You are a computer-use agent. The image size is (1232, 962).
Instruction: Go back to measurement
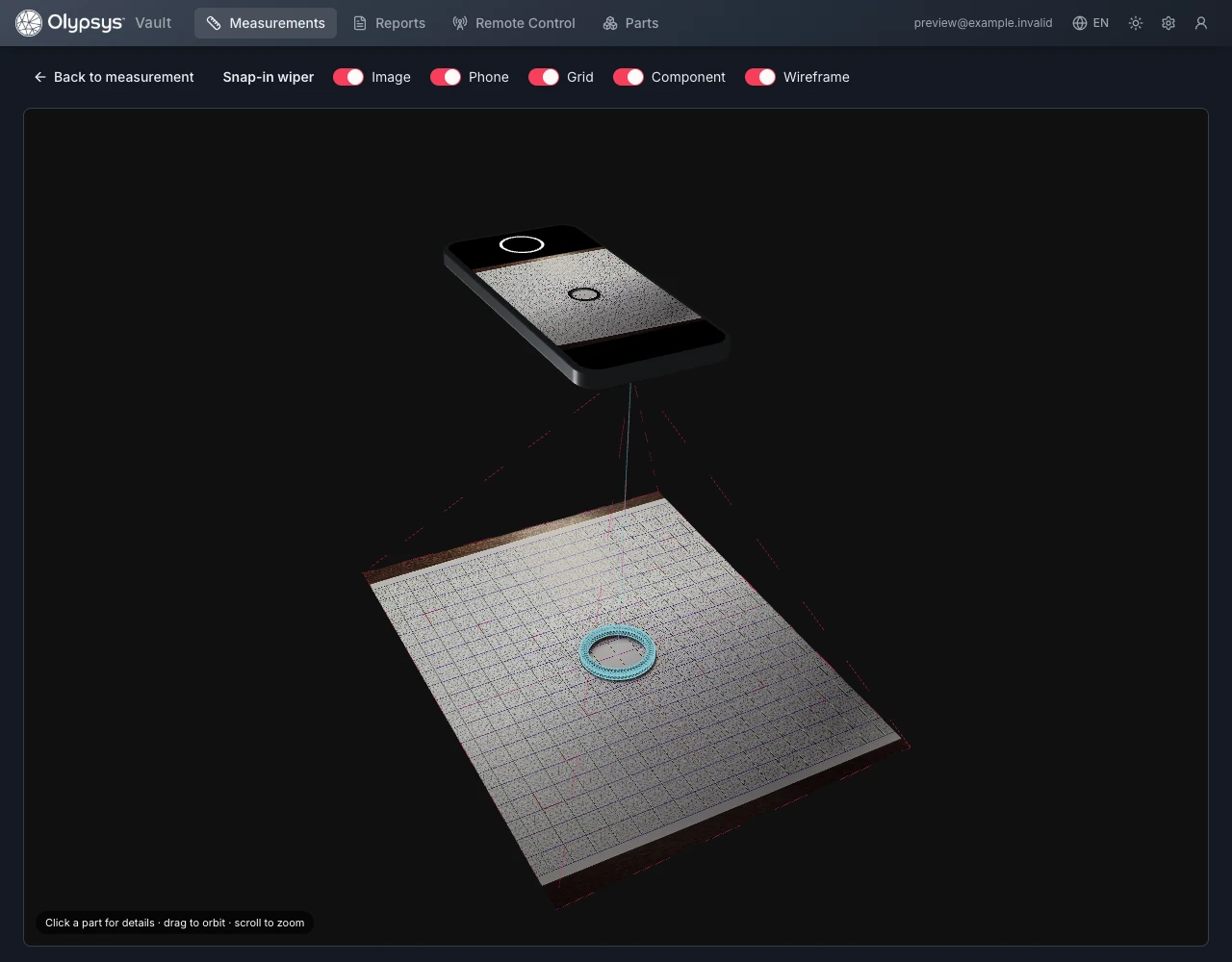point(114,77)
